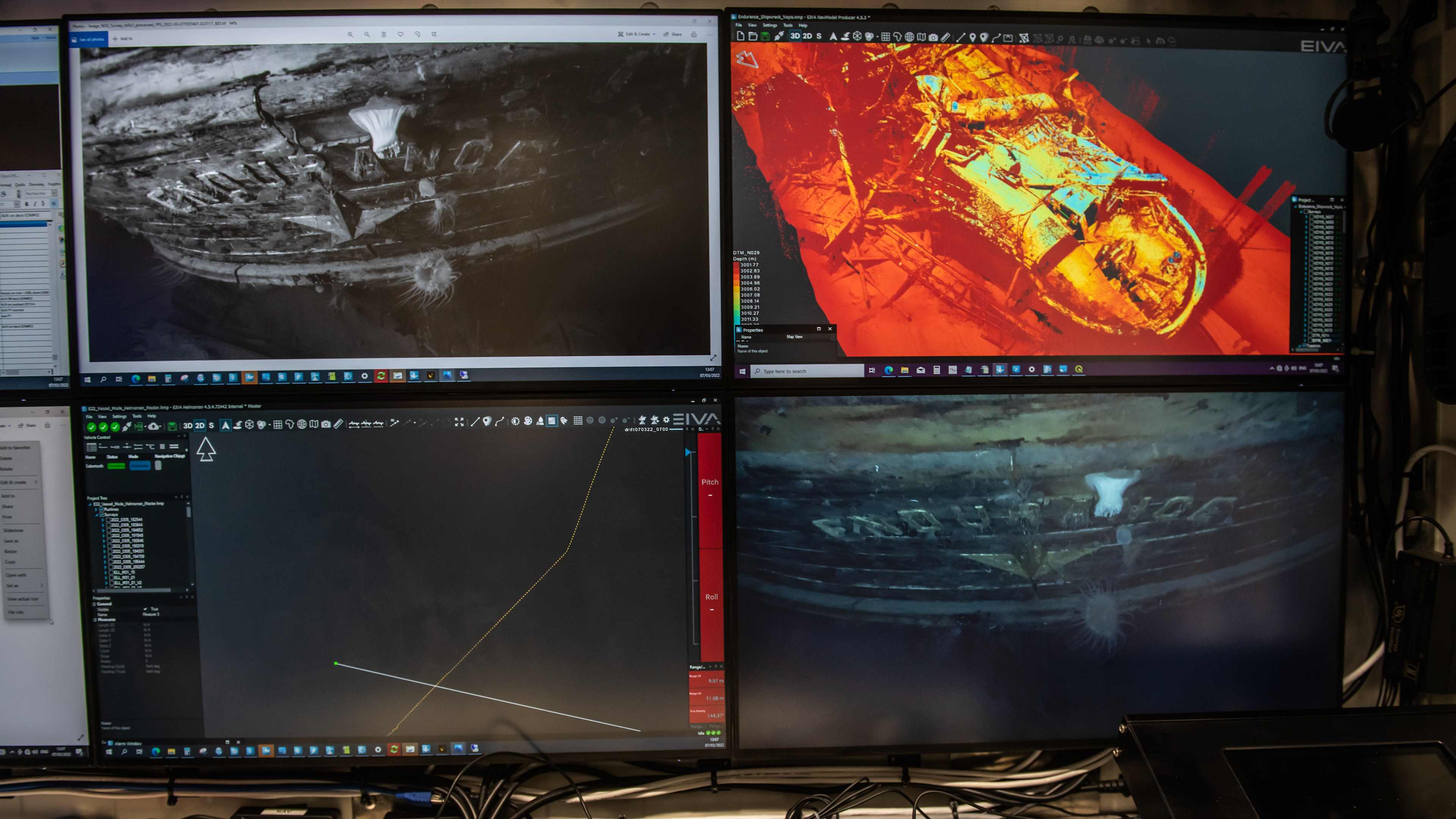Toggle the Surveys checkbox in Project Tree
Screen dimensions: 1456x819
coord(102,514)
